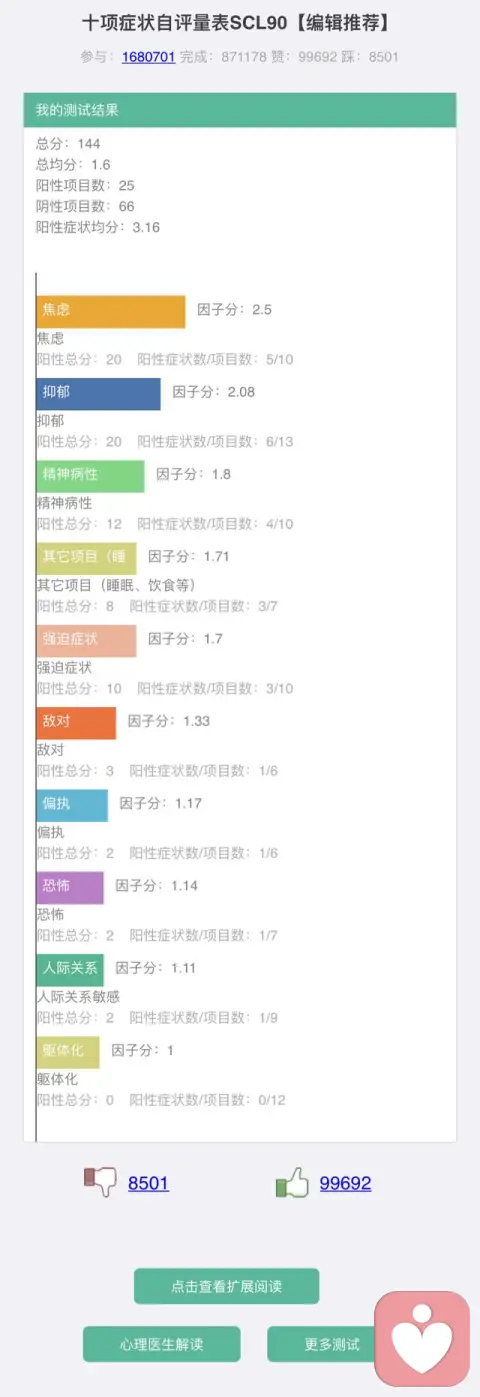
Task: Open the 1680701 participants link
Action: pyautogui.click(x=148, y=57)
